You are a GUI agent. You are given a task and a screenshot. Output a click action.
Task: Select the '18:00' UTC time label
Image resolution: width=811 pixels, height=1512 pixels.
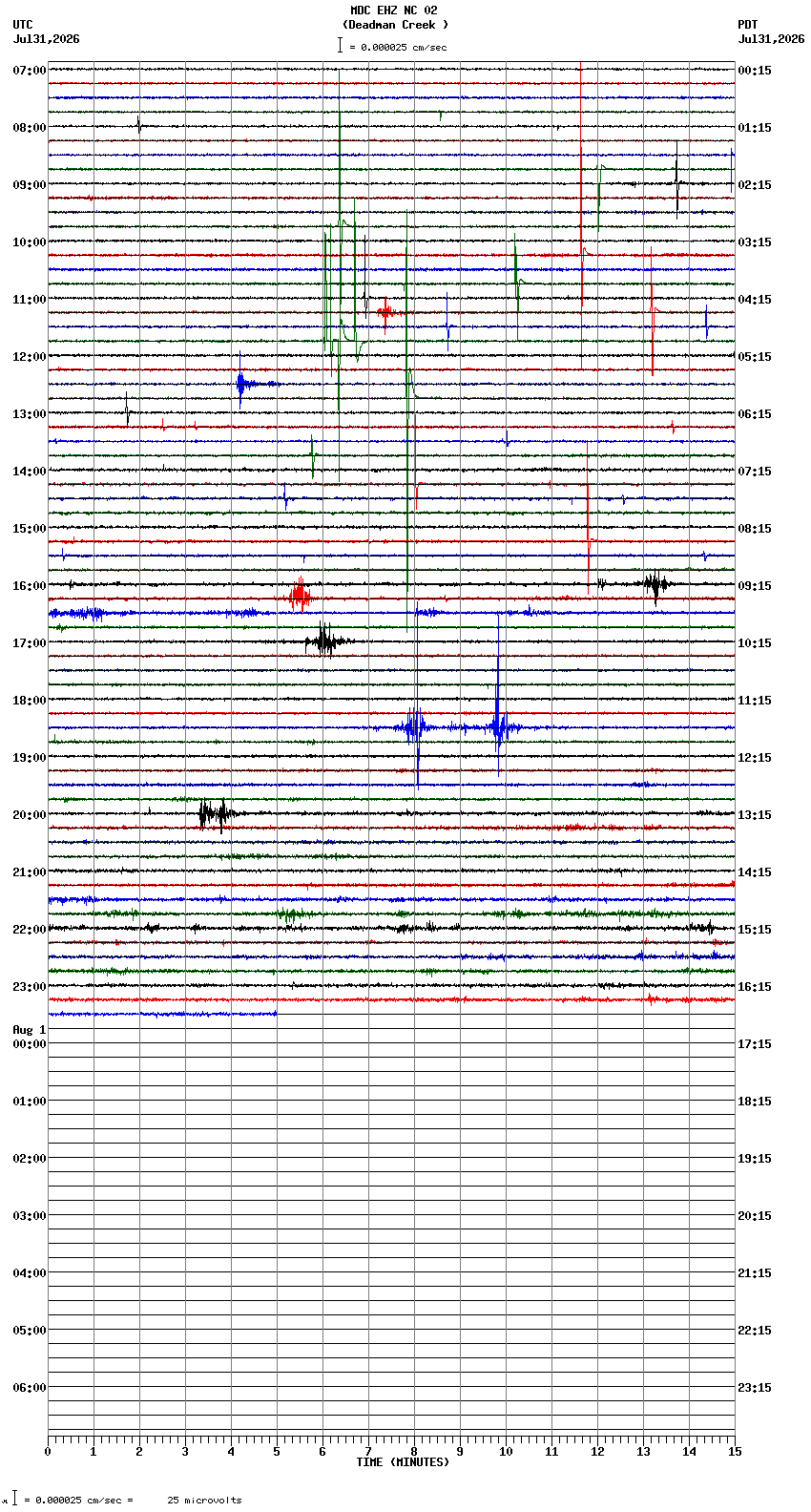[29, 701]
